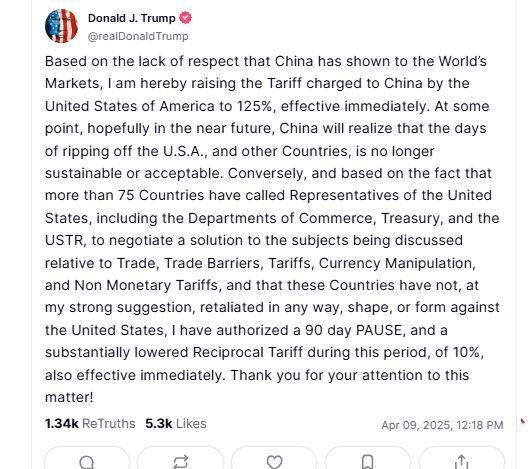Image resolution: width=532 pixels, height=469 pixels.
Task: Click the small red mark at right edge
Action: (x=522, y=421)
